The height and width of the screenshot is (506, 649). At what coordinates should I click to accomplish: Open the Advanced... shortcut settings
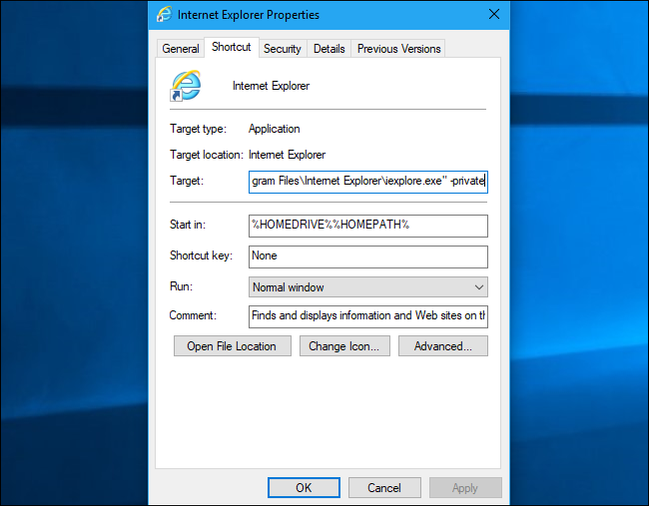click(442, 346)
